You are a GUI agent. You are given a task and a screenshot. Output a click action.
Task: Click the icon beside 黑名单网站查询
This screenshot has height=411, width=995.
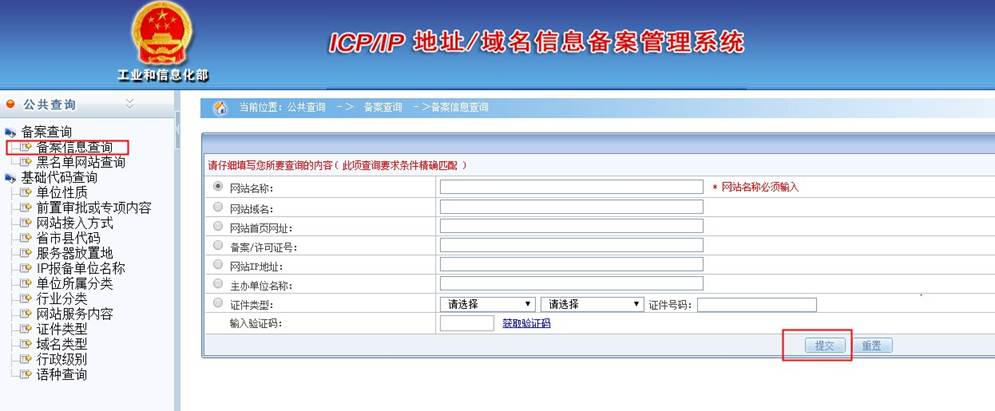(25, 162)
